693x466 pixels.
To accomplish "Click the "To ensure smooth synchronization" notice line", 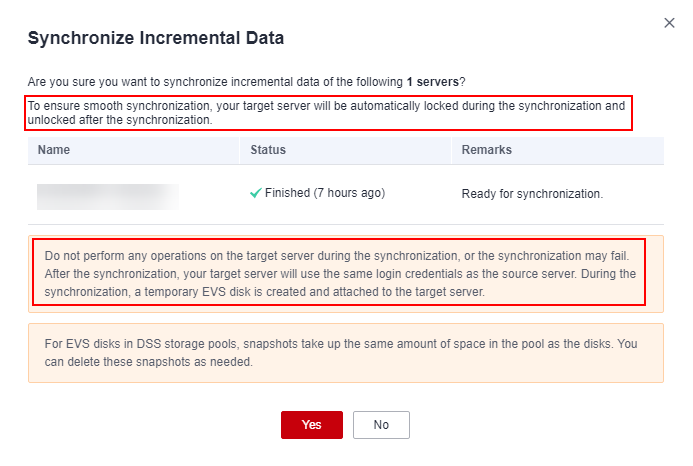I will tap(326, 105).
